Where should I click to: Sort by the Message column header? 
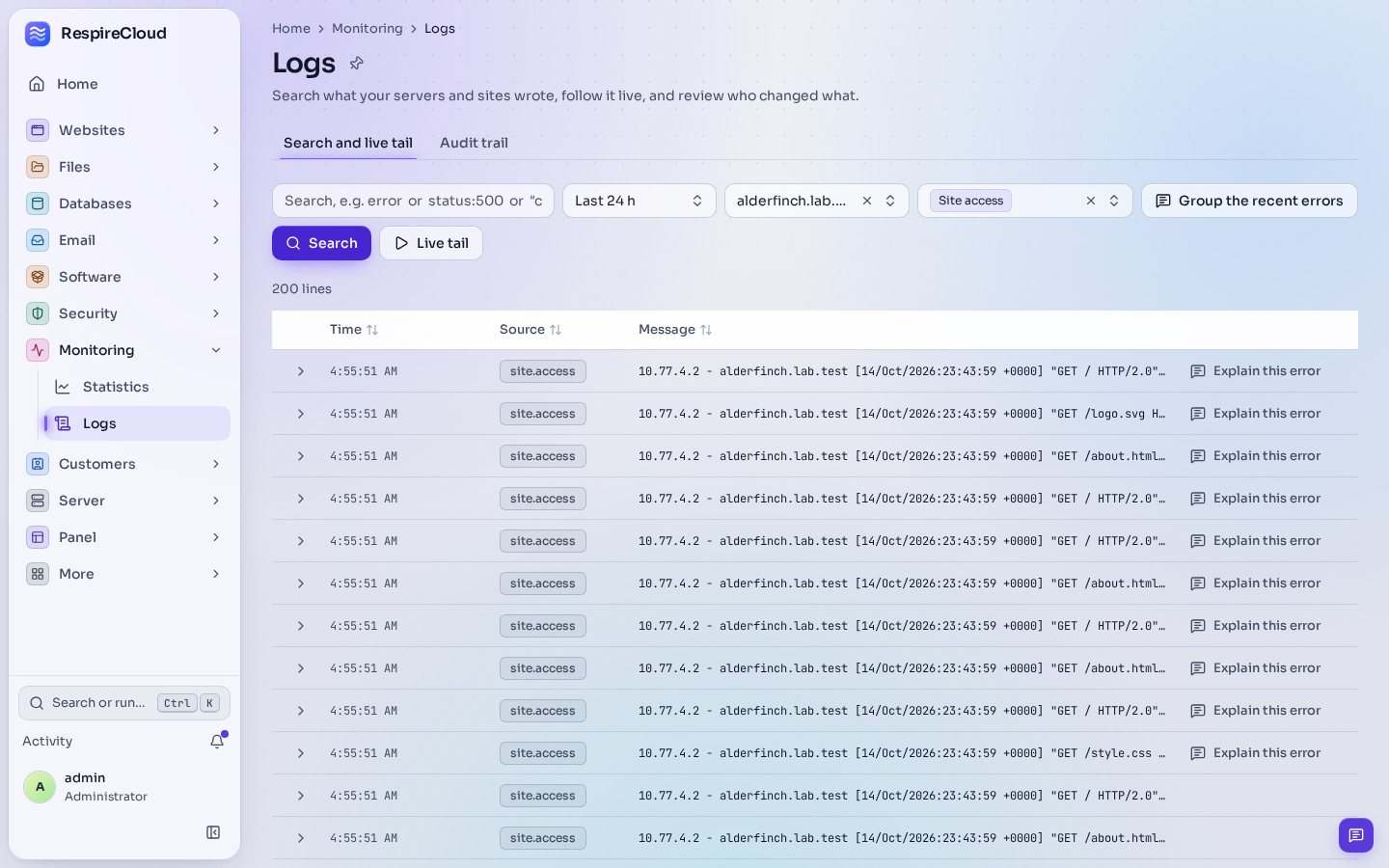coord(675,330)
